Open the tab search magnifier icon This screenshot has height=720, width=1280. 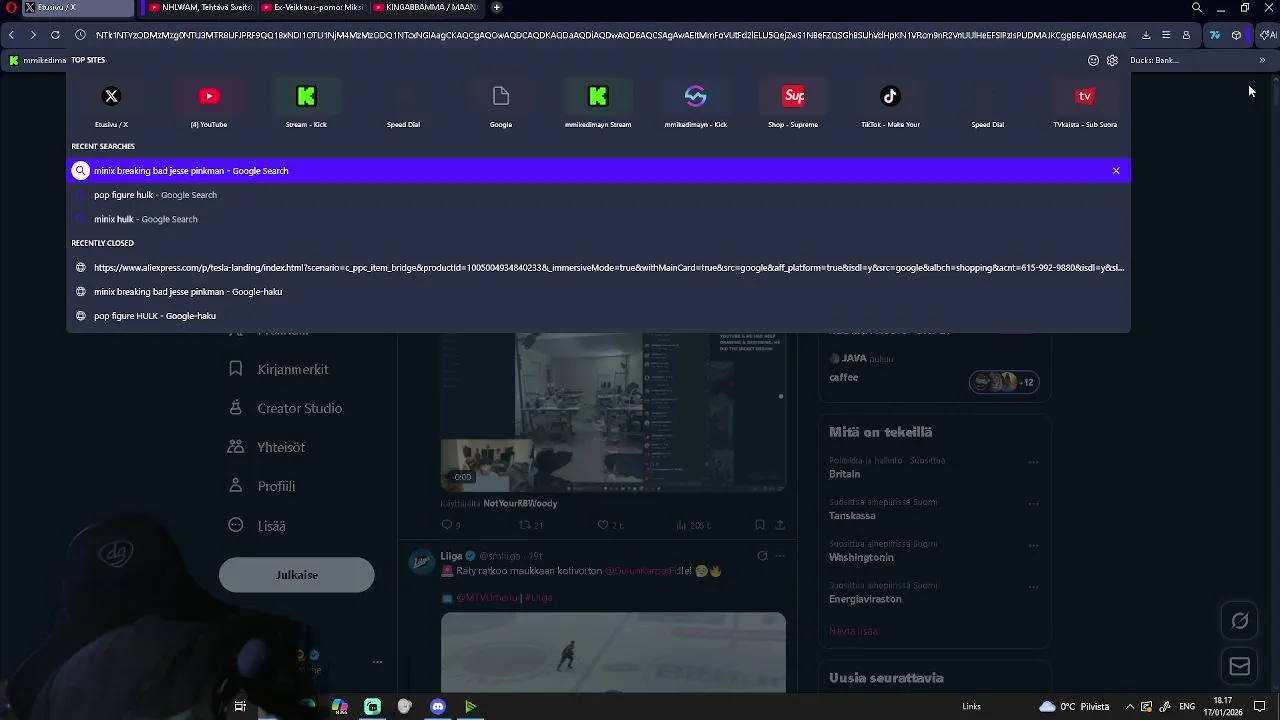pyautogui.click(x=1197, y=8)
